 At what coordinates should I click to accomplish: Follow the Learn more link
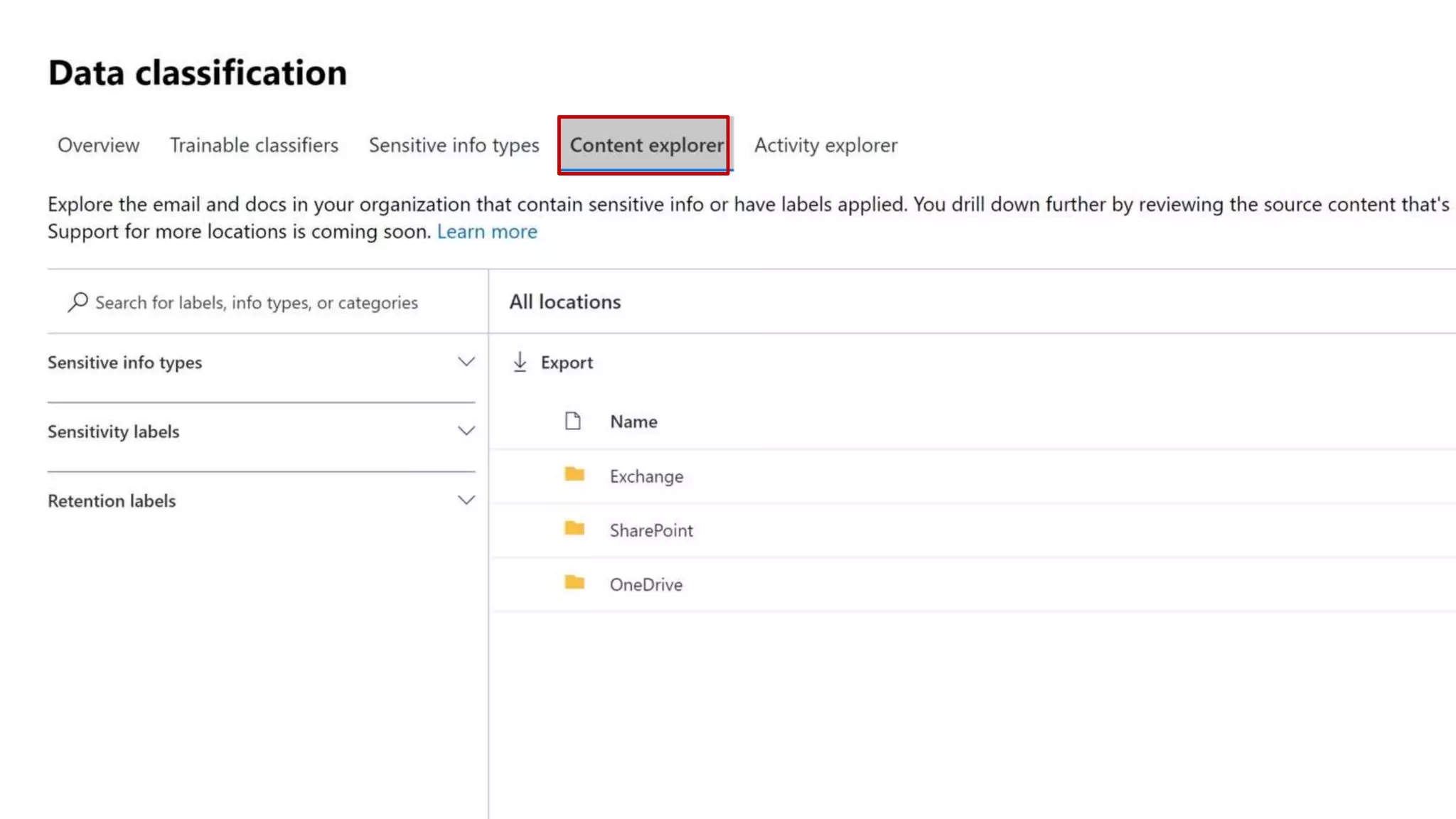pos(487,232)
